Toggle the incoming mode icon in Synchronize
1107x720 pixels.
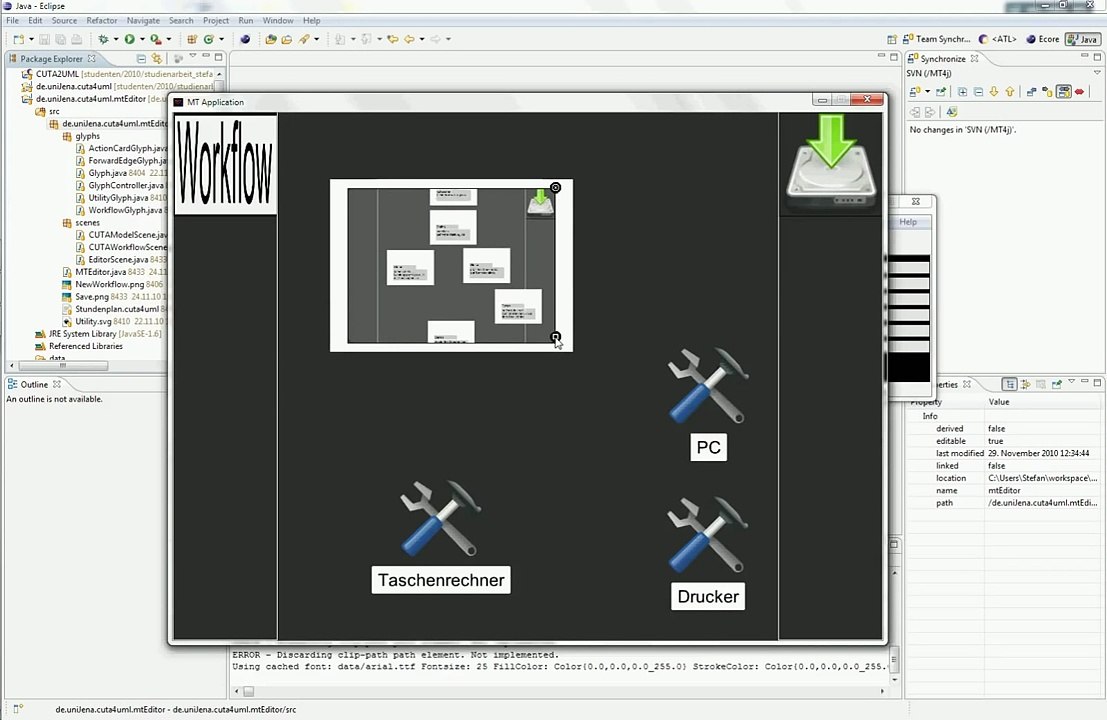[x=1031, y=92]
